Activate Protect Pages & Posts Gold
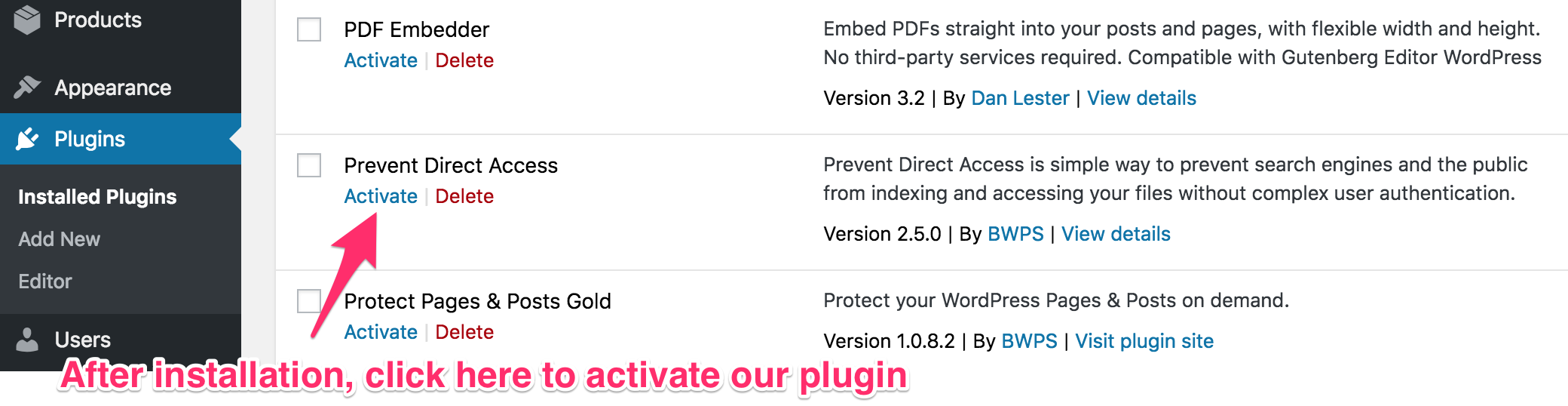This screenshot has width=1568, height=406. coord(381,332)
